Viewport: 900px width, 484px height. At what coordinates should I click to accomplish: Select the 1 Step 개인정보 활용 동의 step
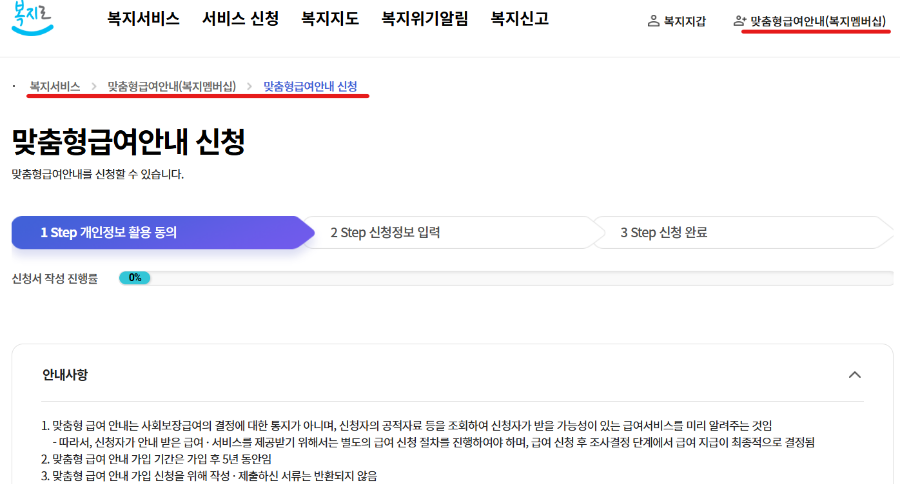162,233
